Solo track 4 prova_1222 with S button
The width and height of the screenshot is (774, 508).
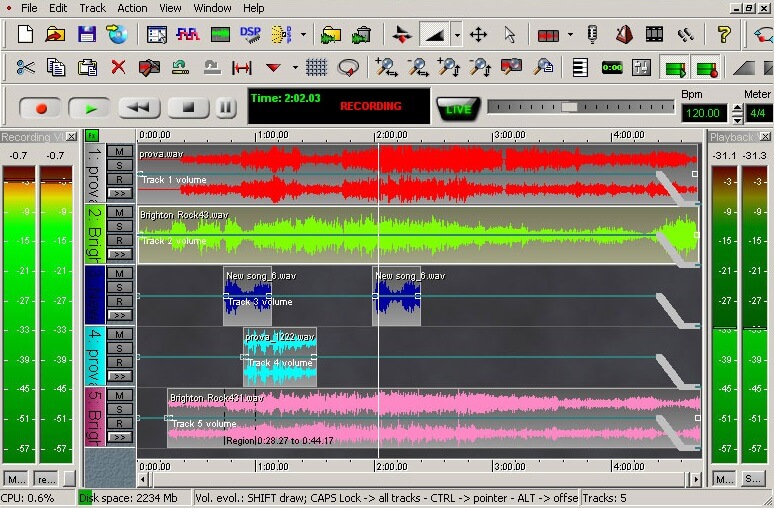tap(119, 349)
